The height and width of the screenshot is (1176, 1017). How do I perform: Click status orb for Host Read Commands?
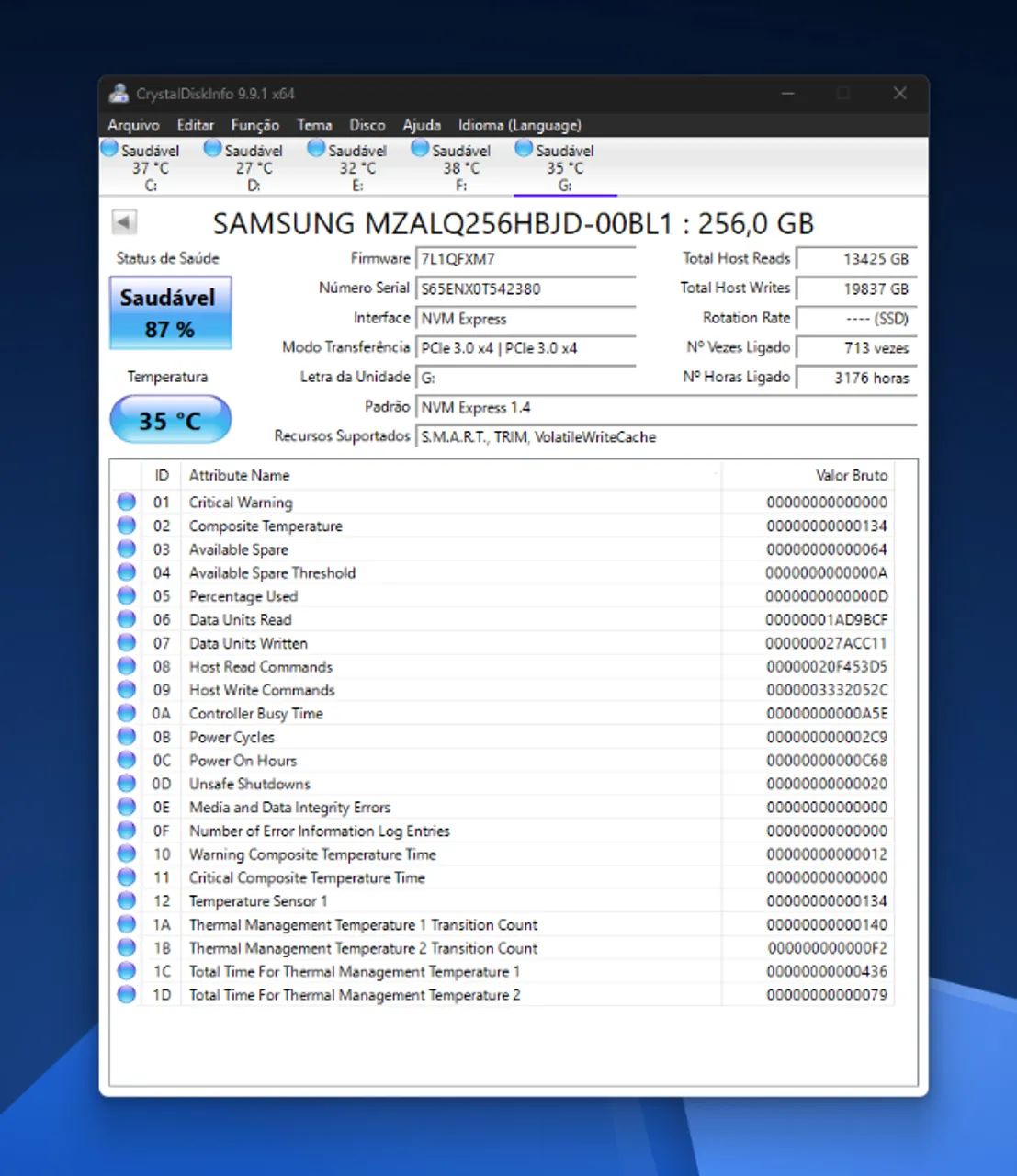[x=127, y=666]
